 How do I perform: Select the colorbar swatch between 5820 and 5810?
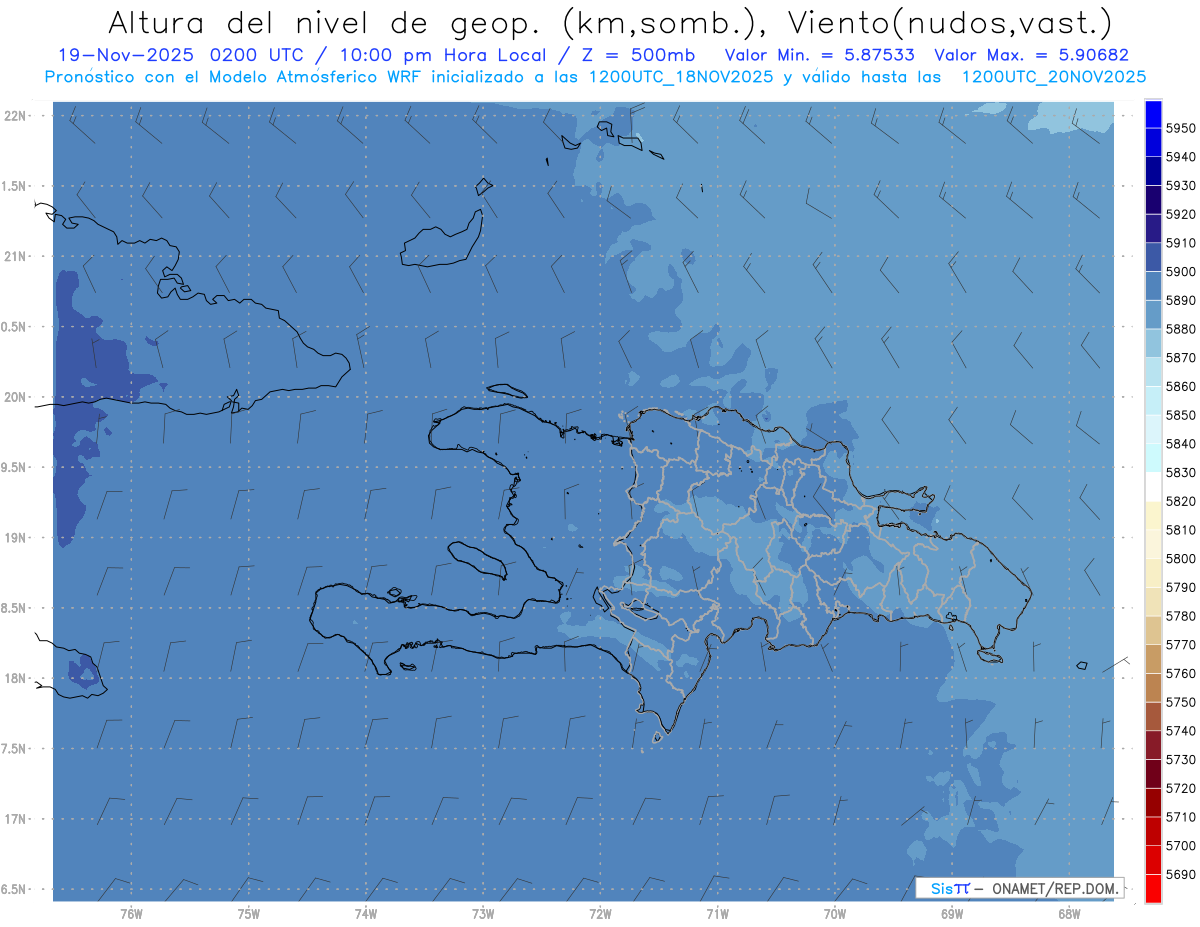(1153, 516)
